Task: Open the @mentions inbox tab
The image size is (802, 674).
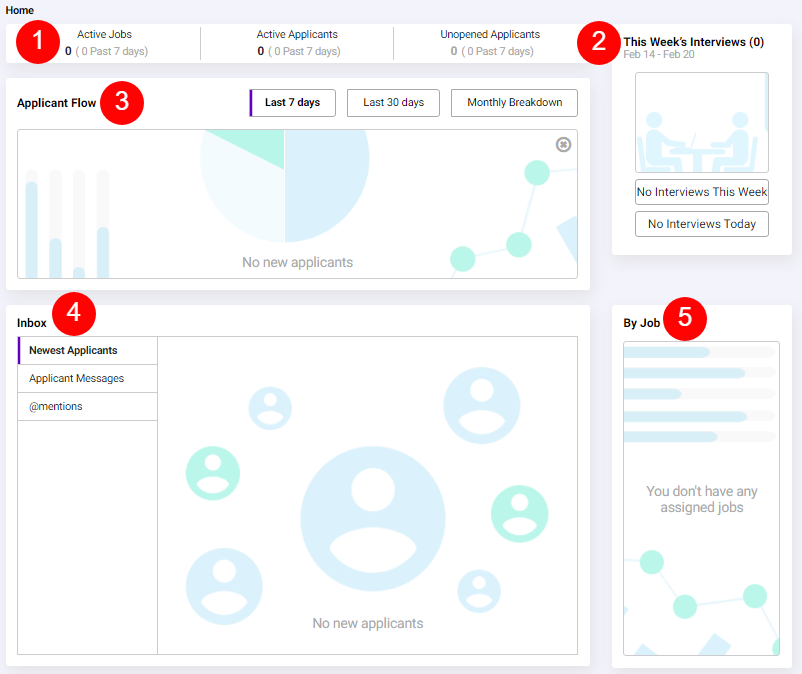Action: tap(87, 407)
